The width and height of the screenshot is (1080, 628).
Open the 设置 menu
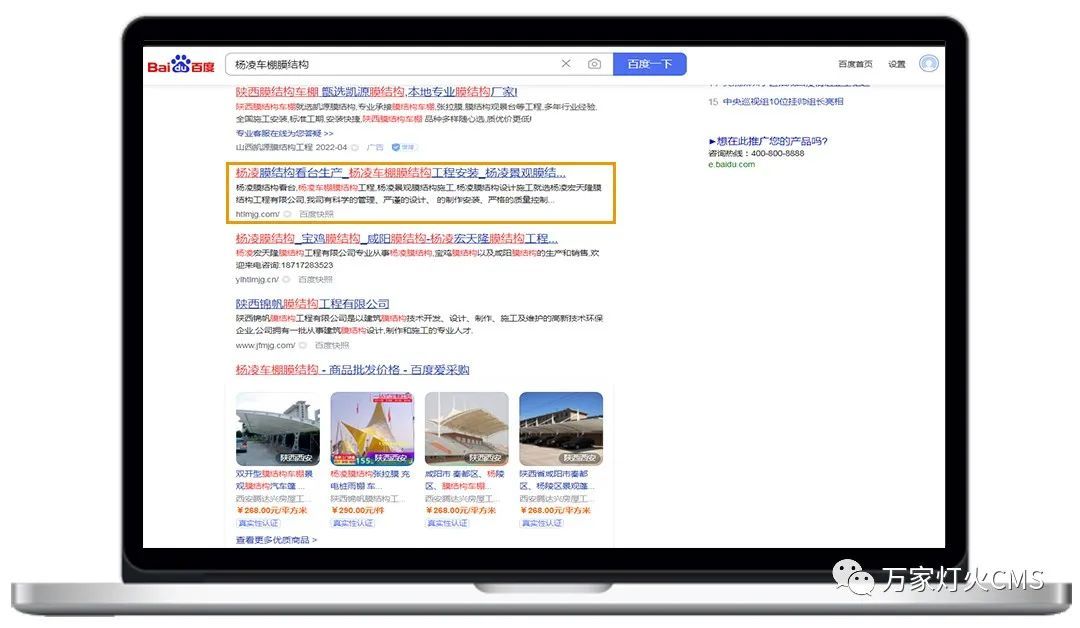point(897,64)
